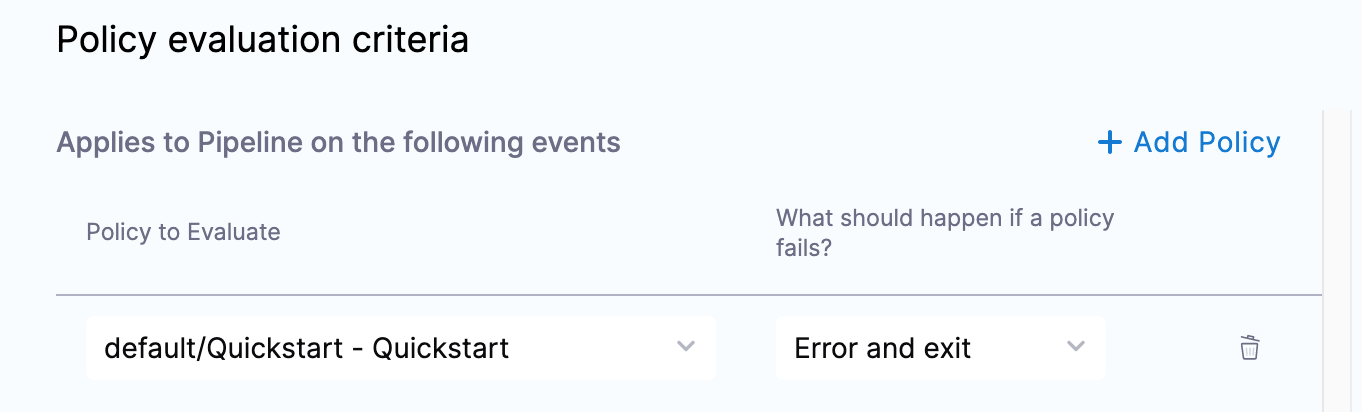Select the default/Quickstart - Quickstart policy text
The height and width of the screenshot is (412, 1362).
pyautogui.click(x=307, y=348)
